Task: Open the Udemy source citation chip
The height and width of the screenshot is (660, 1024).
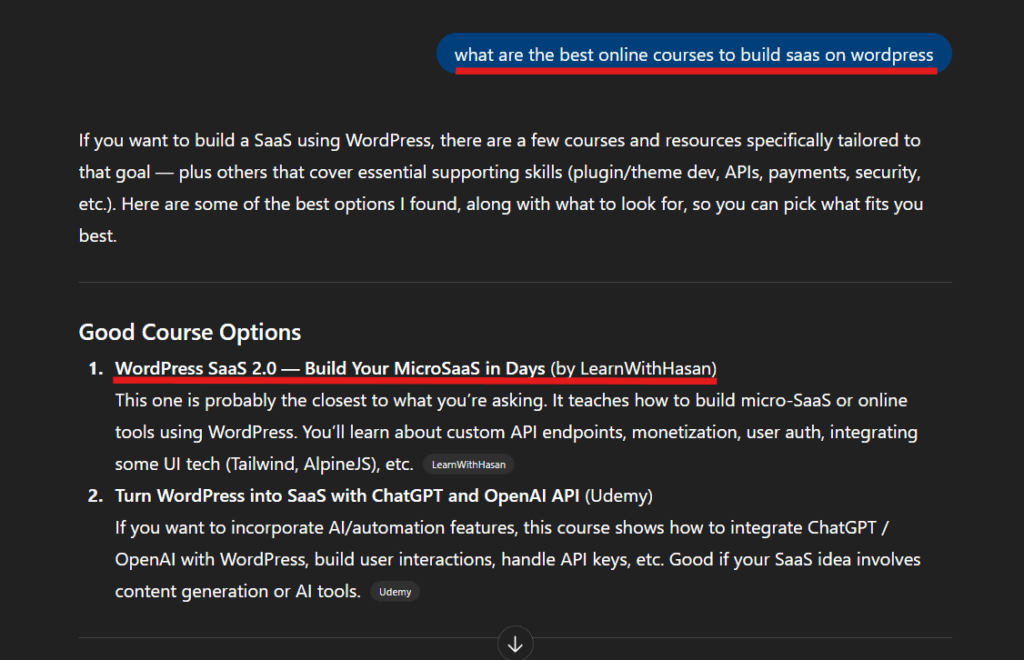Action: click(395, 592)
